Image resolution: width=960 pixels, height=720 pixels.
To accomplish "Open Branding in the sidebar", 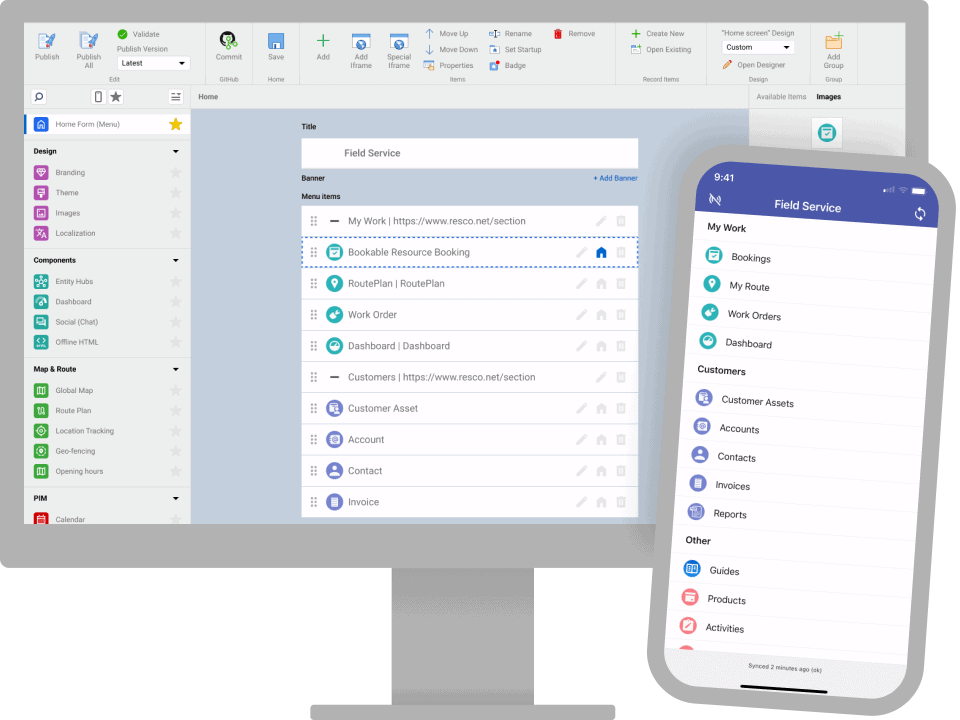I will coord(70,173).
